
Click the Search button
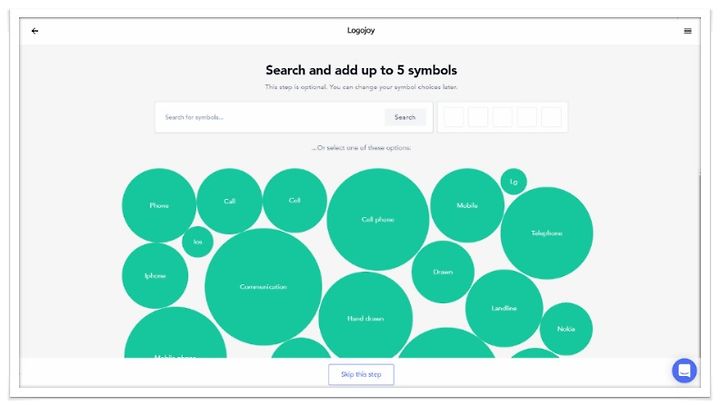coord(405,117)
